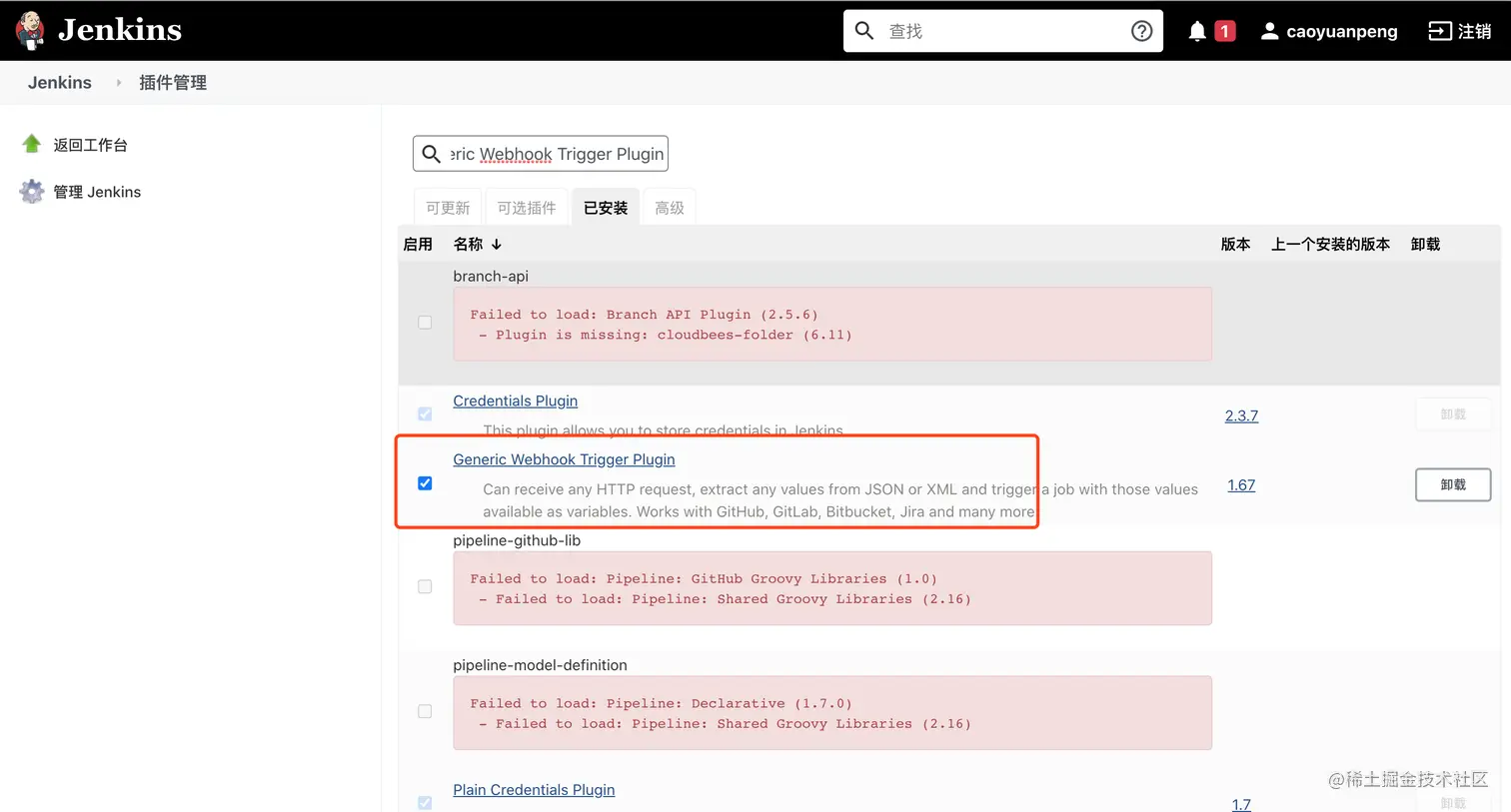
Task: Toggle the Credentials Plugin checkbox
Action: (425, 413)
